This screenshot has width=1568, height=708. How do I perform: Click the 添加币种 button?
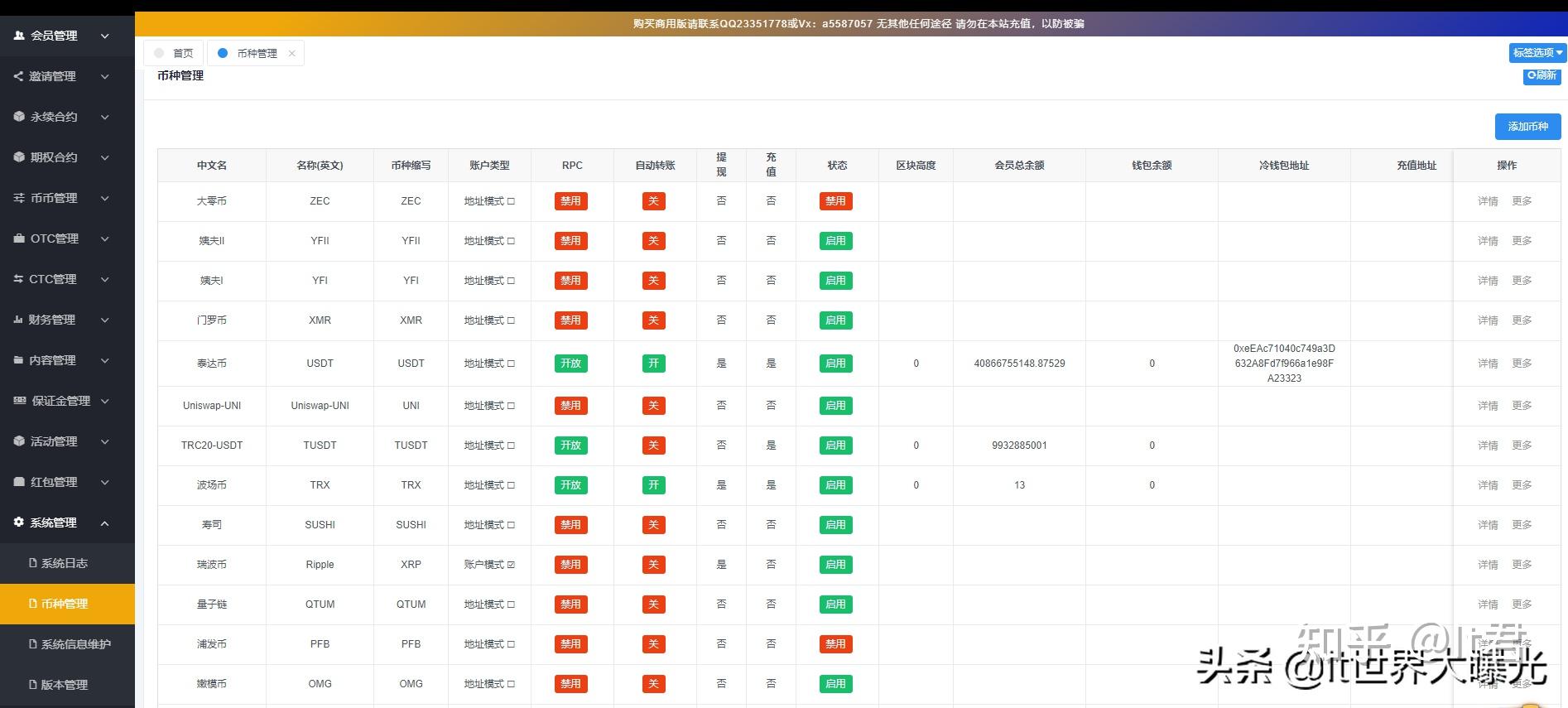(x=1527, y=127)
